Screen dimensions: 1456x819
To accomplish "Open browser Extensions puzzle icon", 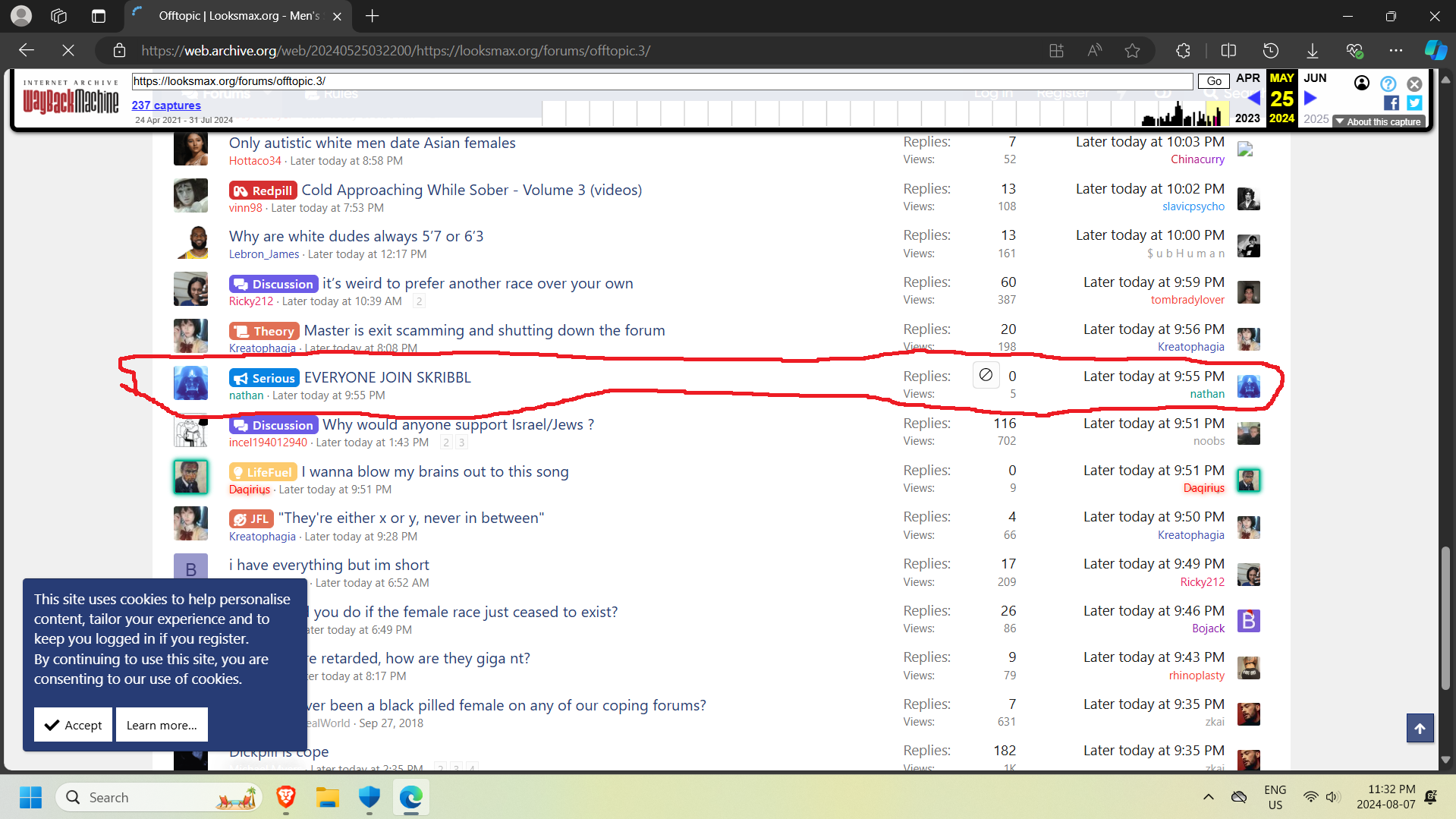I will tap(1183, 51).
